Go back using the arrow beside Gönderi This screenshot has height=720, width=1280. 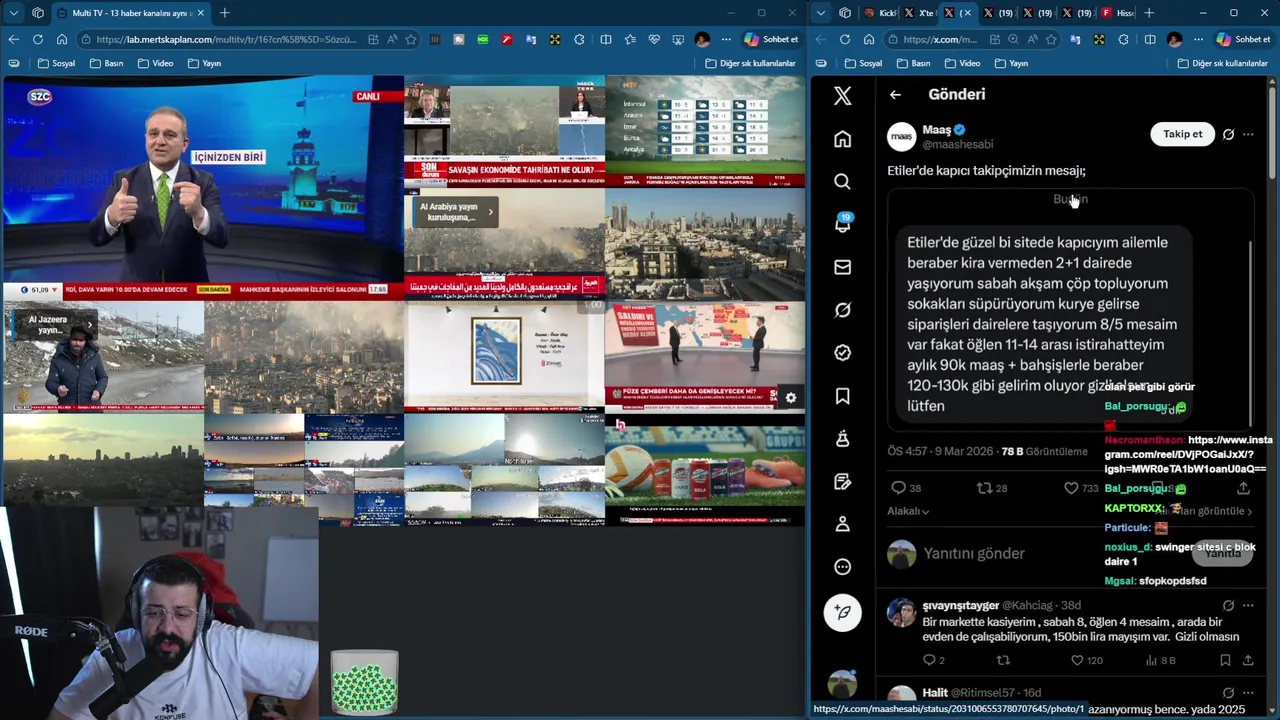coord(895,94)
